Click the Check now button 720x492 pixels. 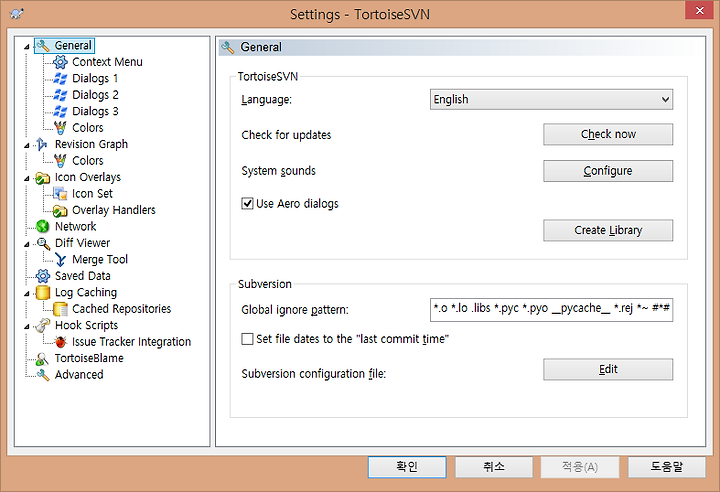tap(608, 134)
